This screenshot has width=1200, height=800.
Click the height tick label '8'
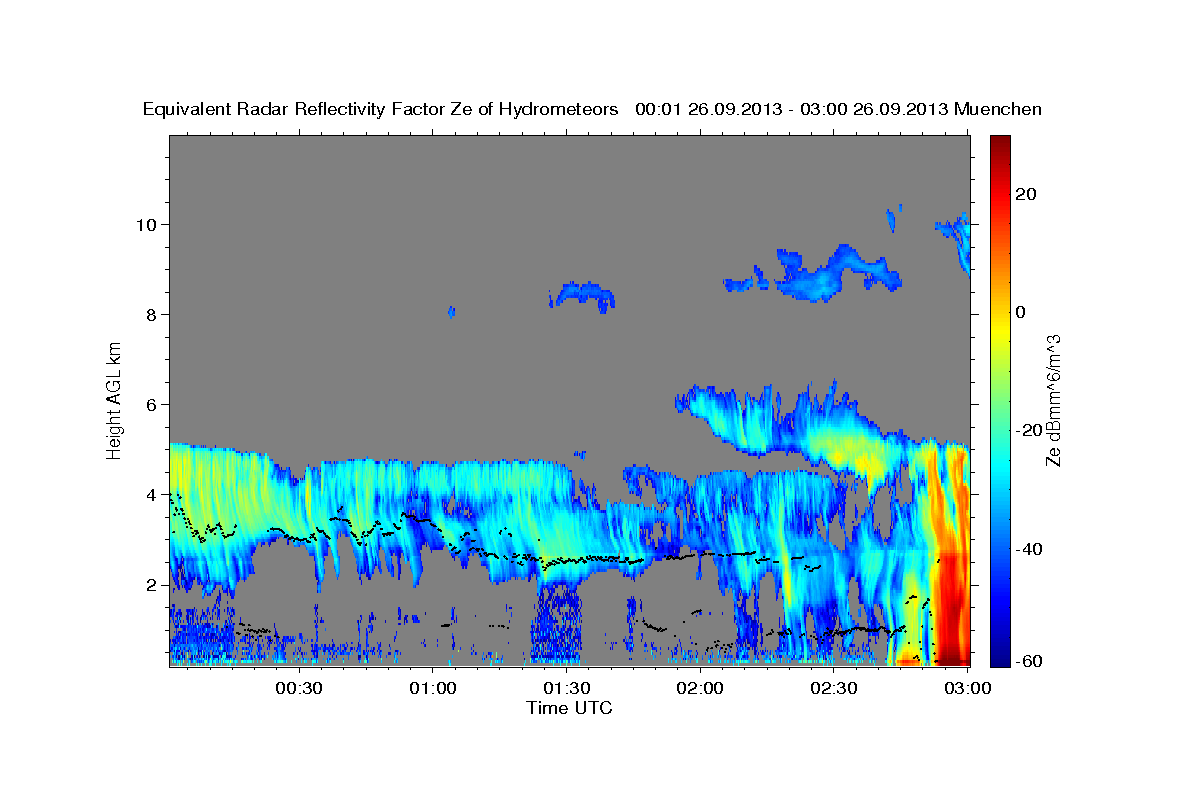[152, 314]
